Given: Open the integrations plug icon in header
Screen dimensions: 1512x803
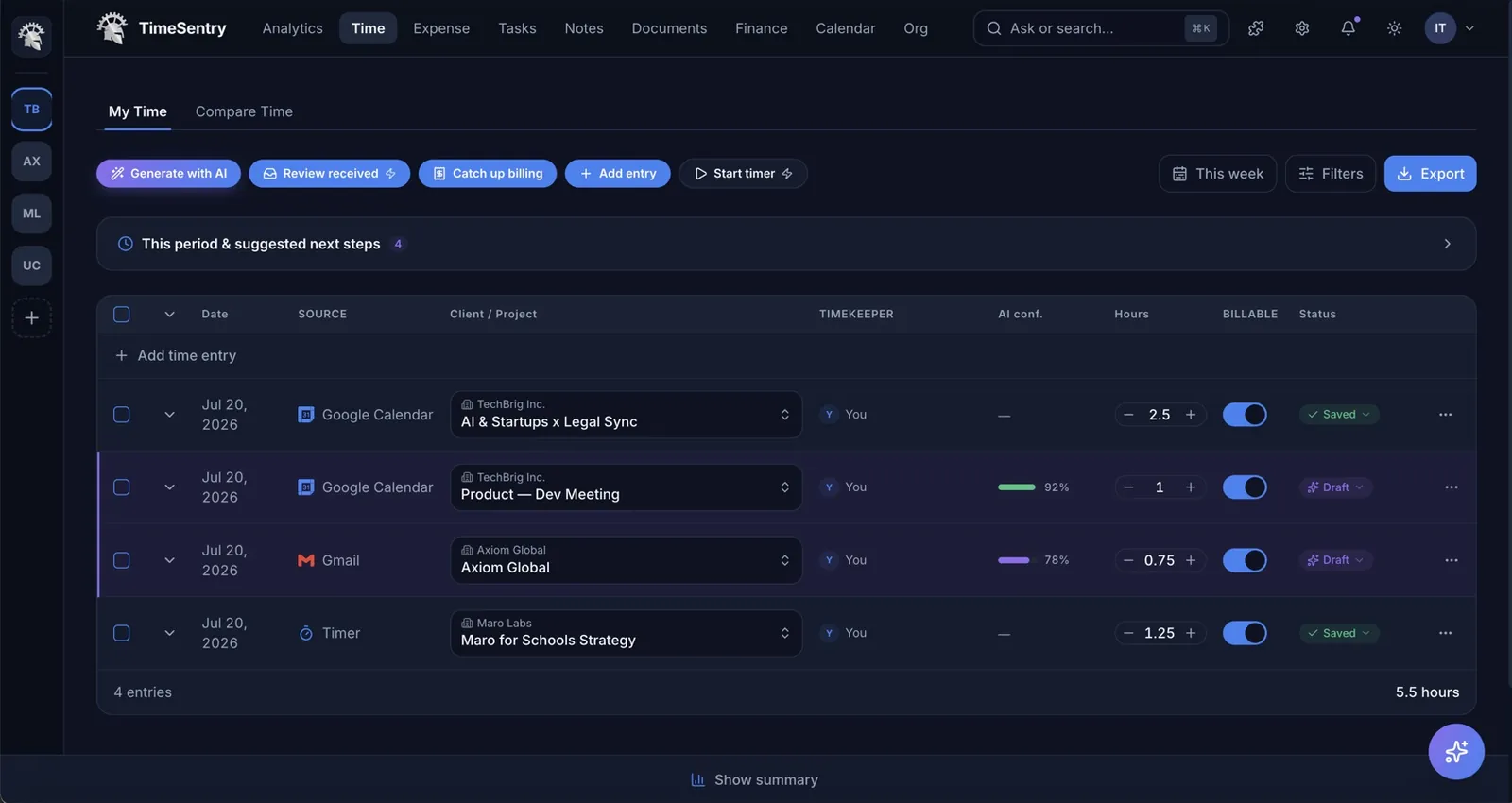Looking at the screenshot, I should tap(1256, 28).
